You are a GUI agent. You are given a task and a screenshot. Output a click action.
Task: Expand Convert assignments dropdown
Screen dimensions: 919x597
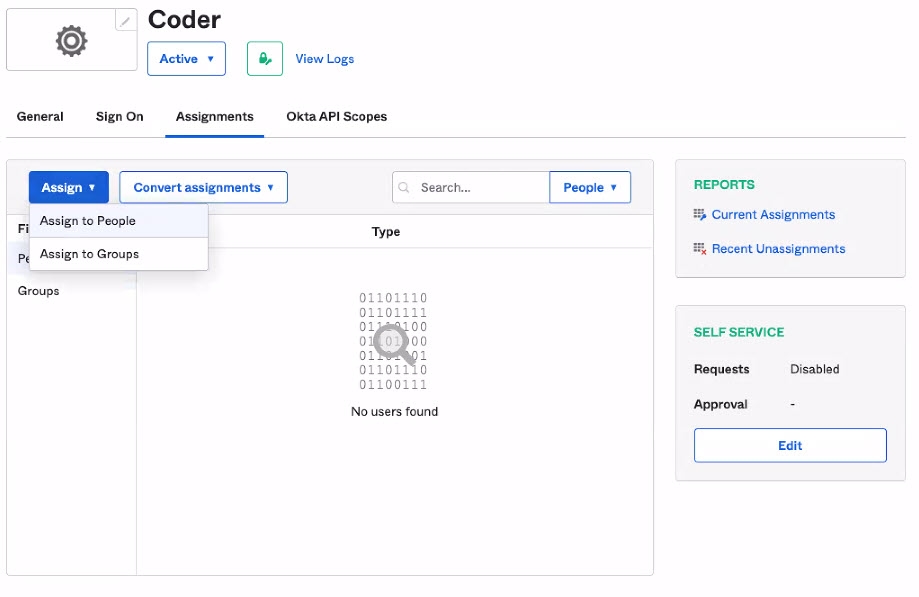point(203,187)
